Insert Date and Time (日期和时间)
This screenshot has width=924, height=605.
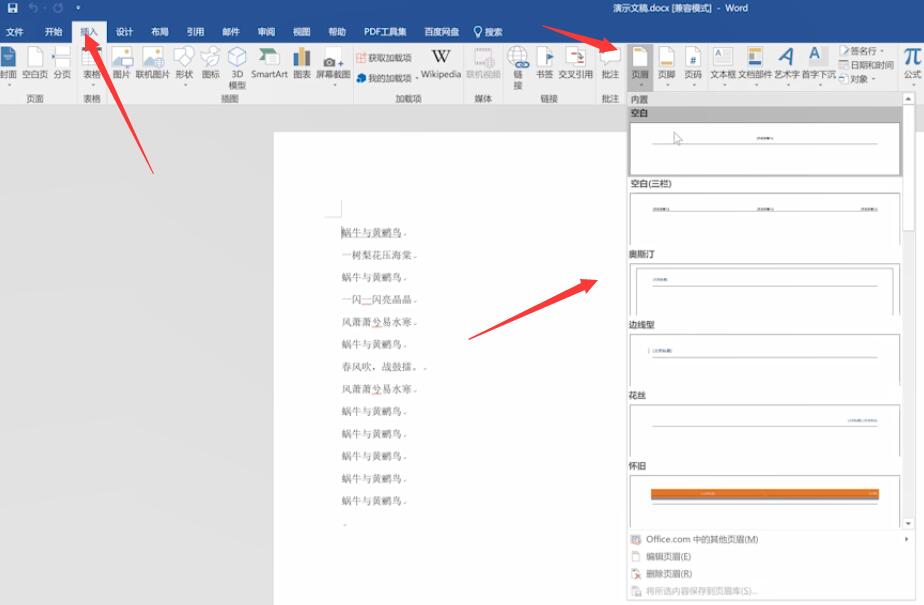(x=866, y=65)
